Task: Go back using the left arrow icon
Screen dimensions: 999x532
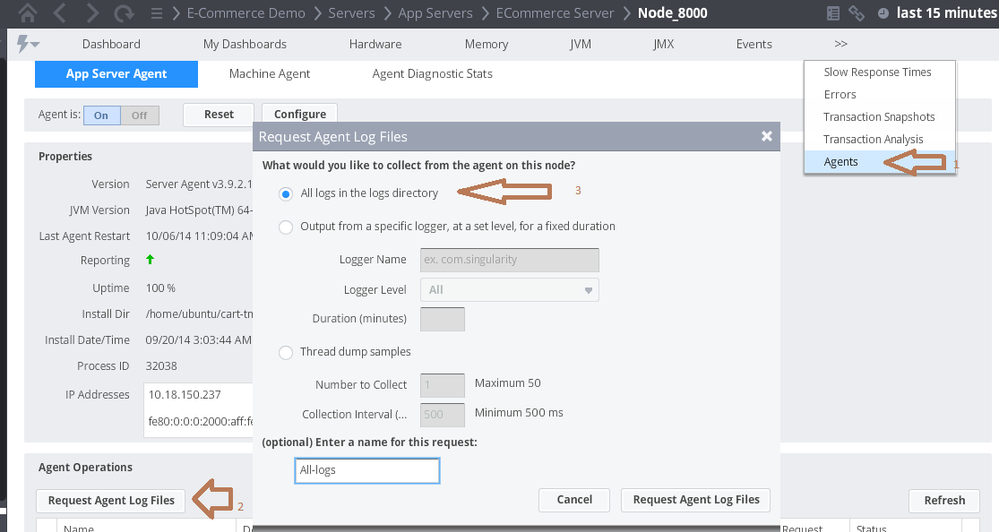Action: (60, 14)
